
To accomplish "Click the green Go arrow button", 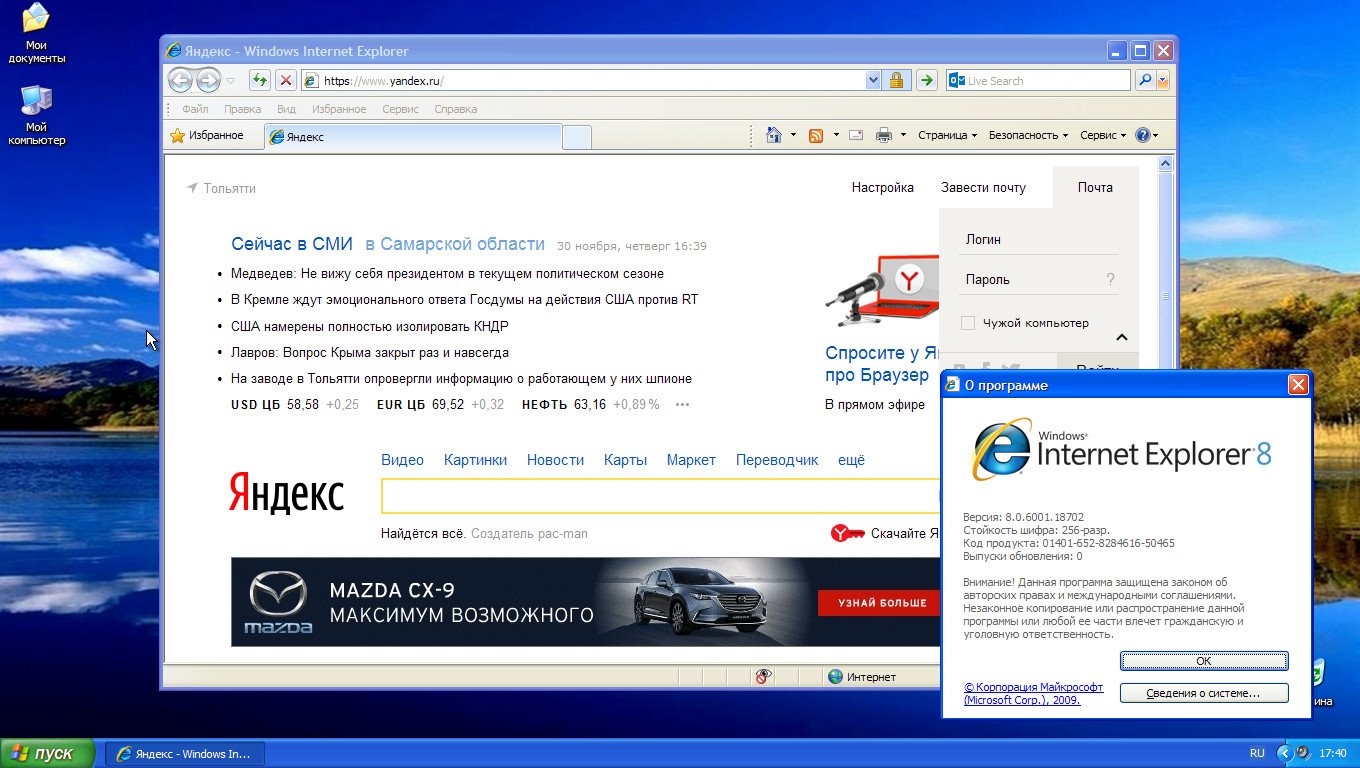I will click(927, 81).
